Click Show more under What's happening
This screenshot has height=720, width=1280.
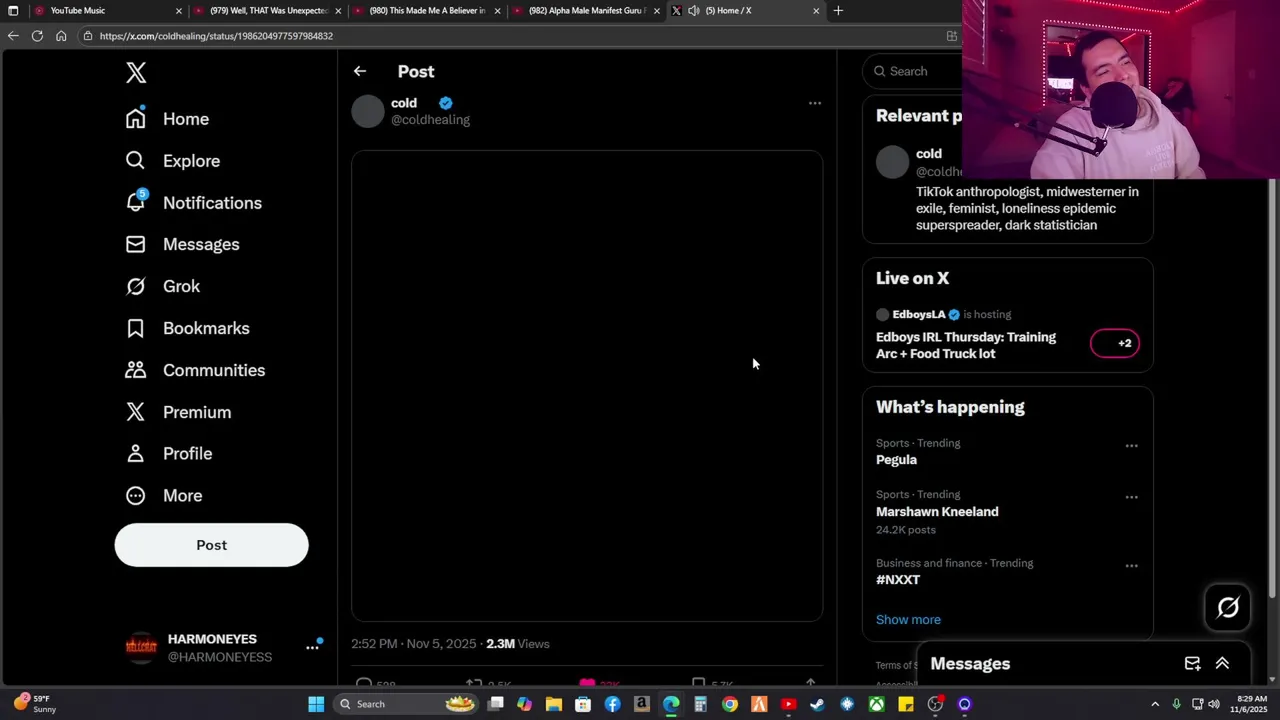click(908, 620)
